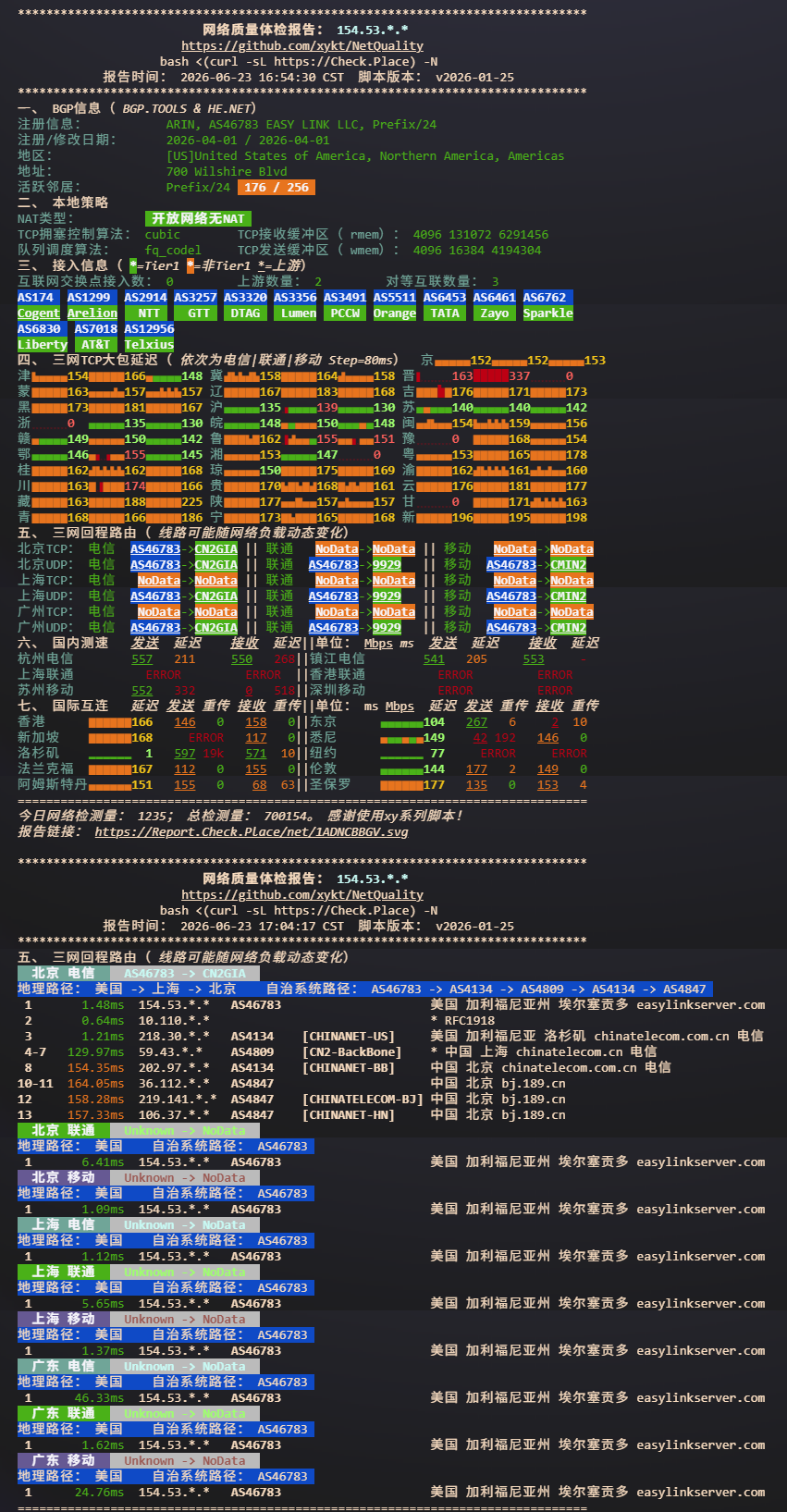The image size is (787, 1512).
Task: Click the AS2914 badge
Action: pyautogui.click(x=145, y=297)
